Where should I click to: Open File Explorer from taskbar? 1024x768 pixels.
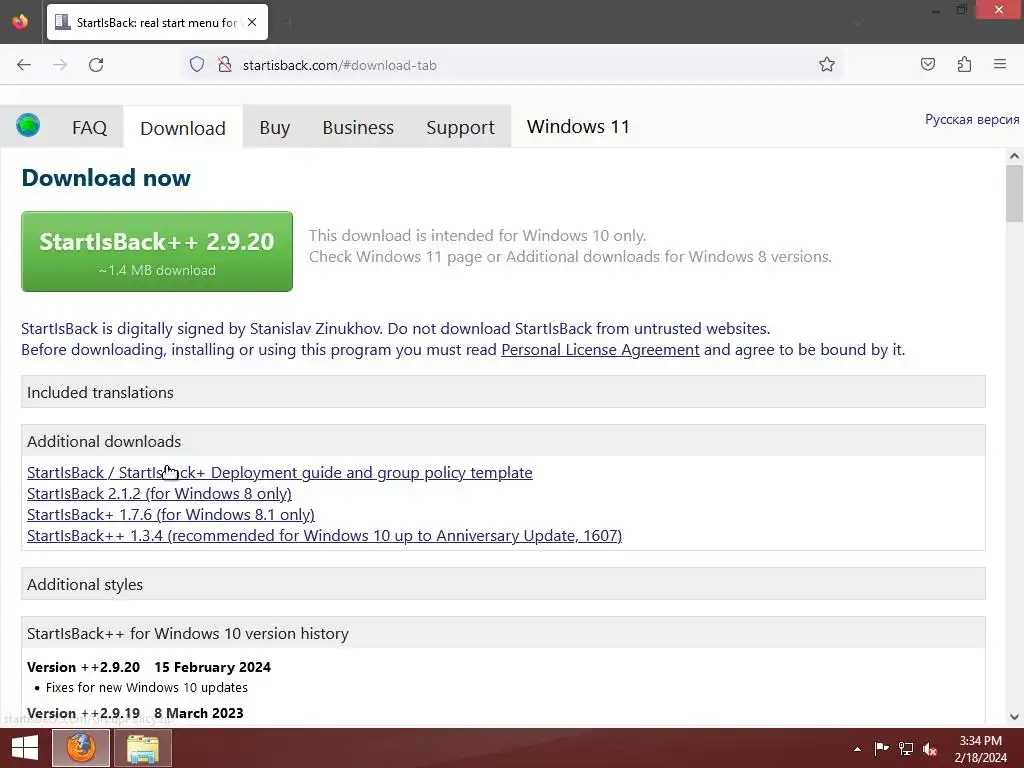[143, 748]
